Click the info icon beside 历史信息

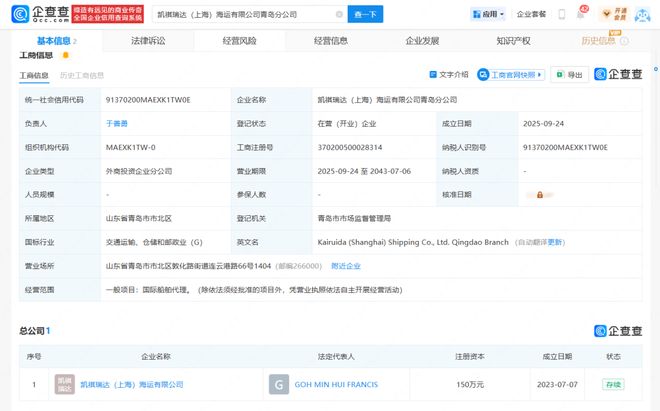click(x=625, y=41)
